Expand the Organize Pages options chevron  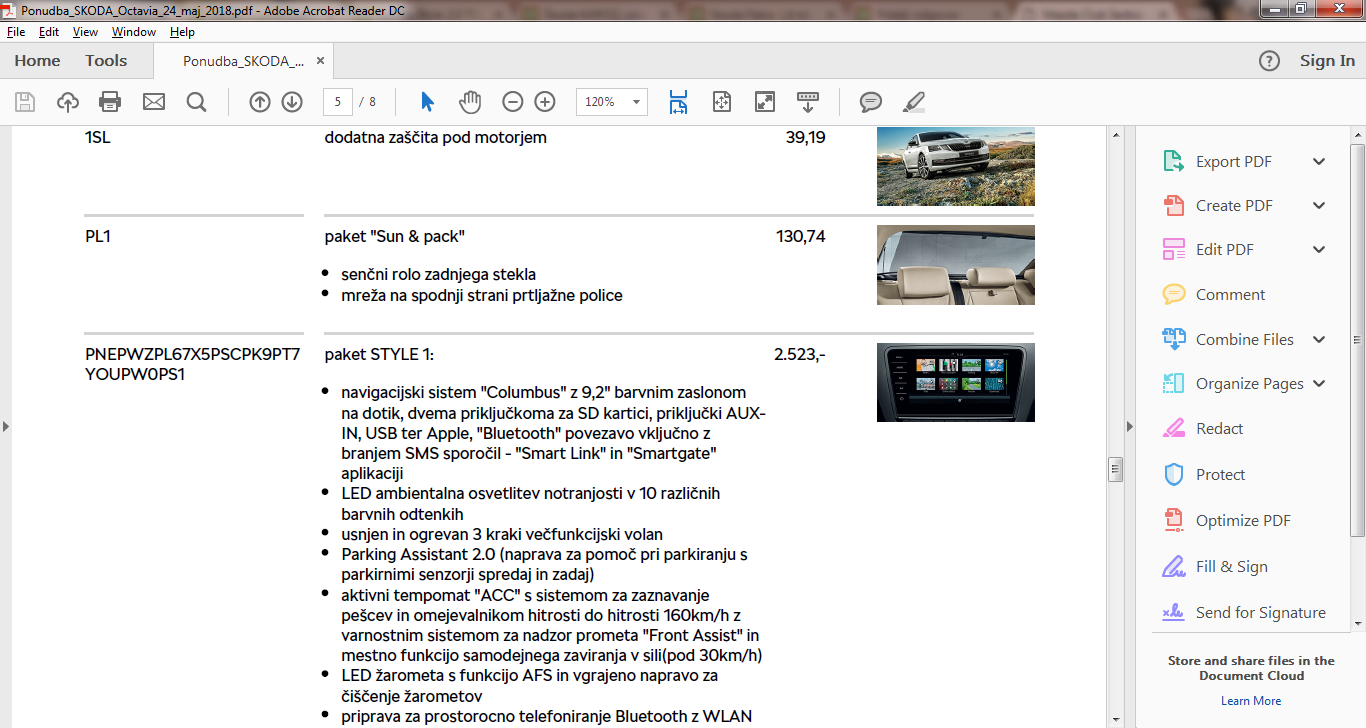pos(1319,384)
